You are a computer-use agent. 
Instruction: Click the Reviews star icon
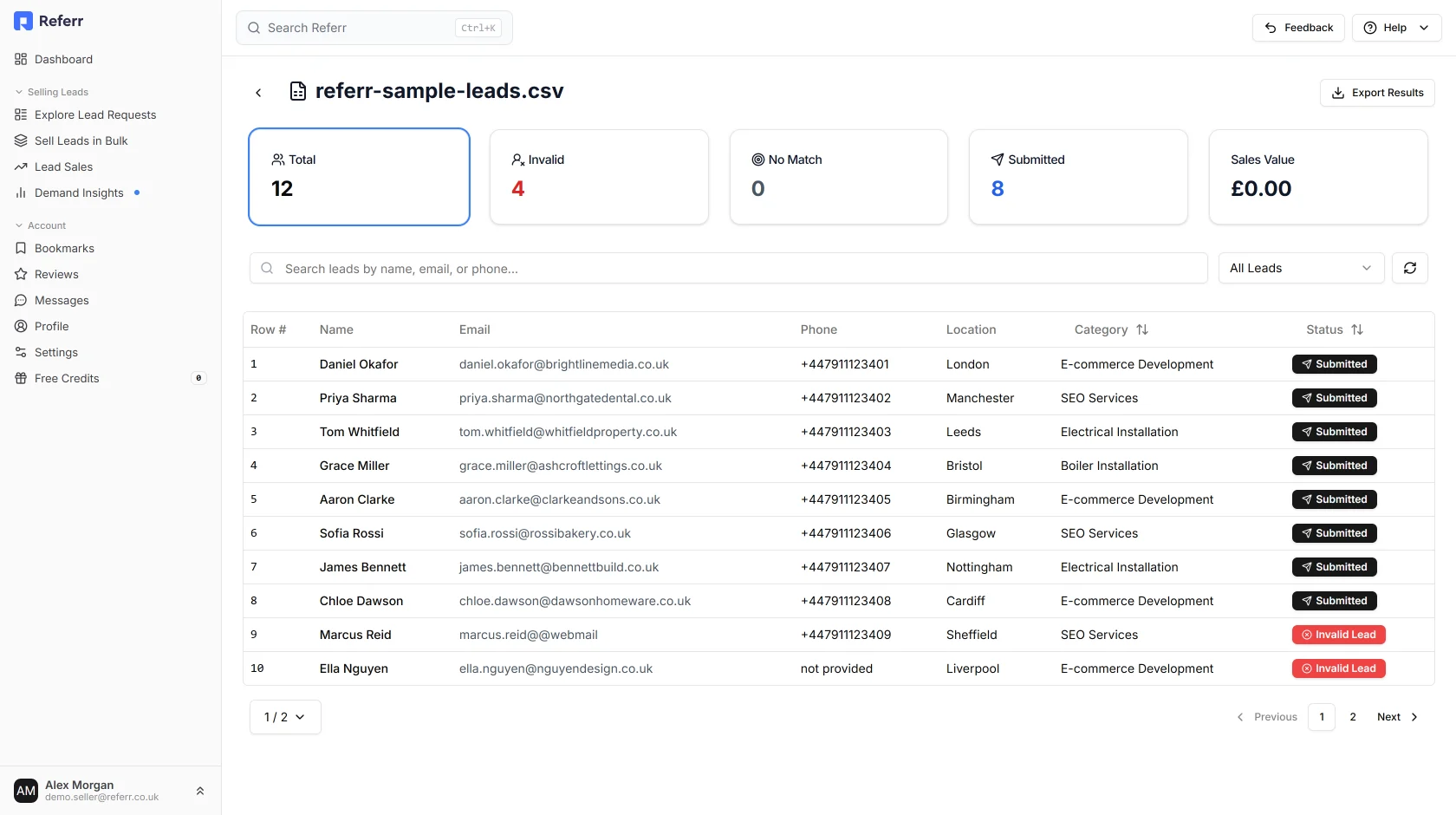click(x=21, y=274)
